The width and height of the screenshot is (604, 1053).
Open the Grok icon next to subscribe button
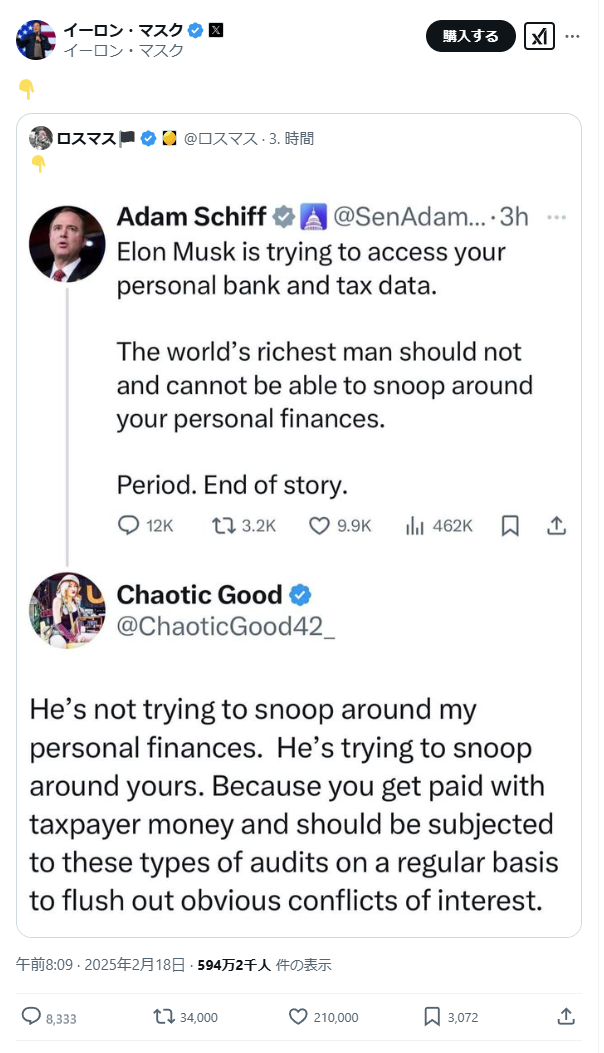539,36
